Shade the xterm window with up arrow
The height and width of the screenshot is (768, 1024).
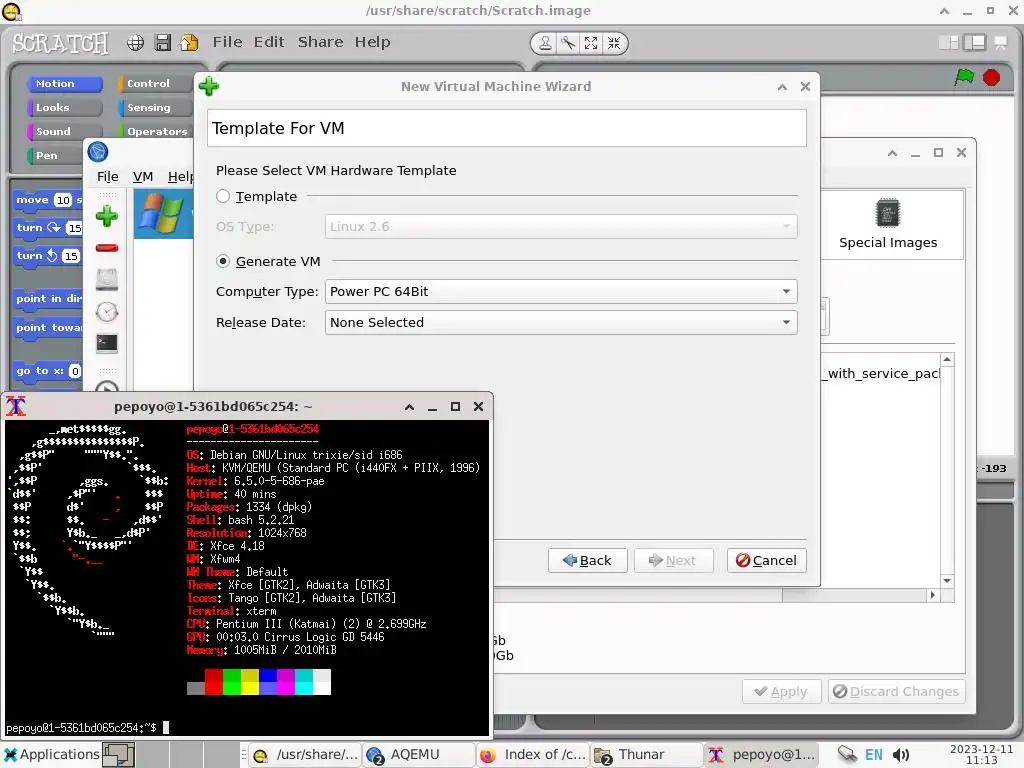[x=409, y=407]
